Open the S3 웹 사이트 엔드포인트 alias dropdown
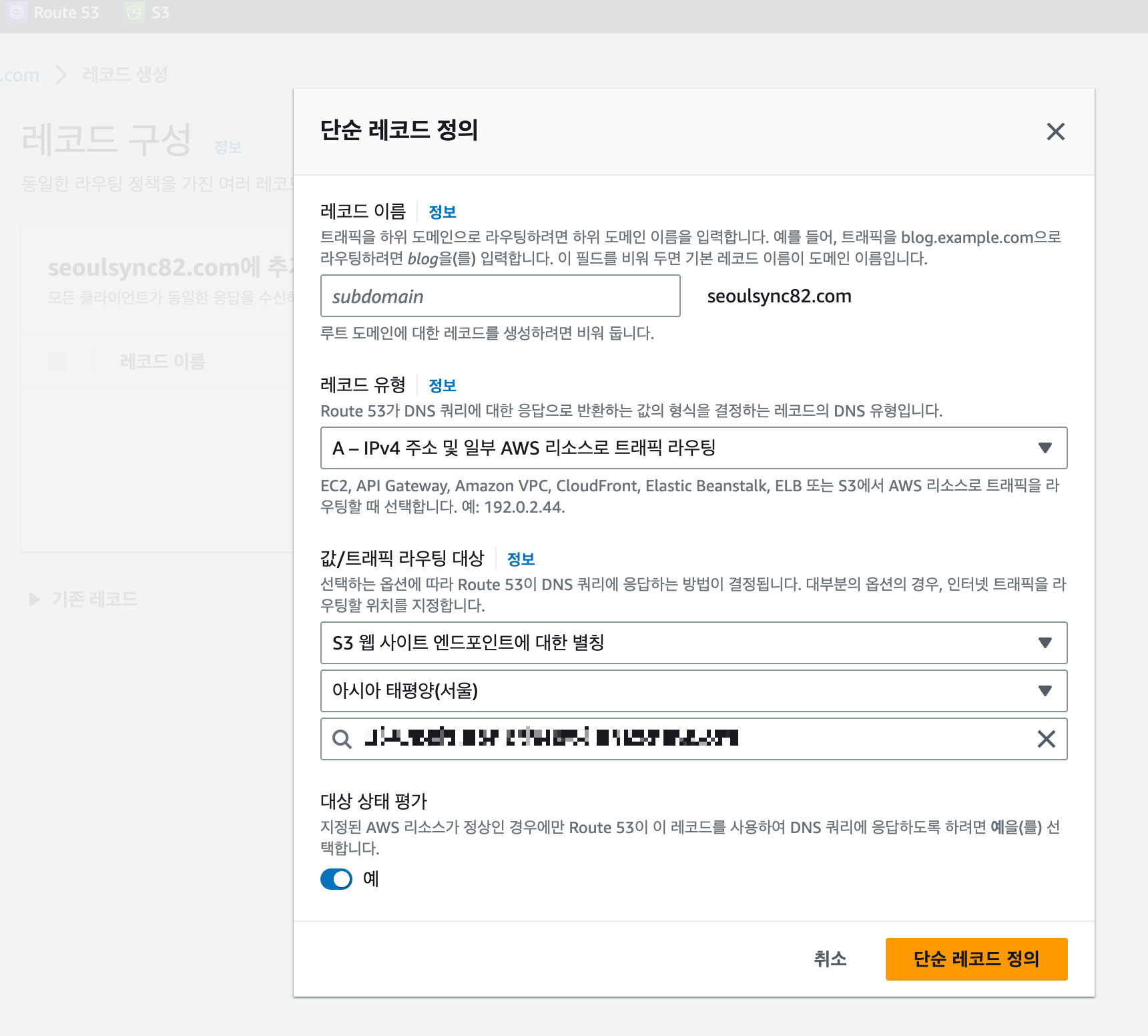Image resolution: width=1148 pixels, height=1036 pixels. pos(693,643)
